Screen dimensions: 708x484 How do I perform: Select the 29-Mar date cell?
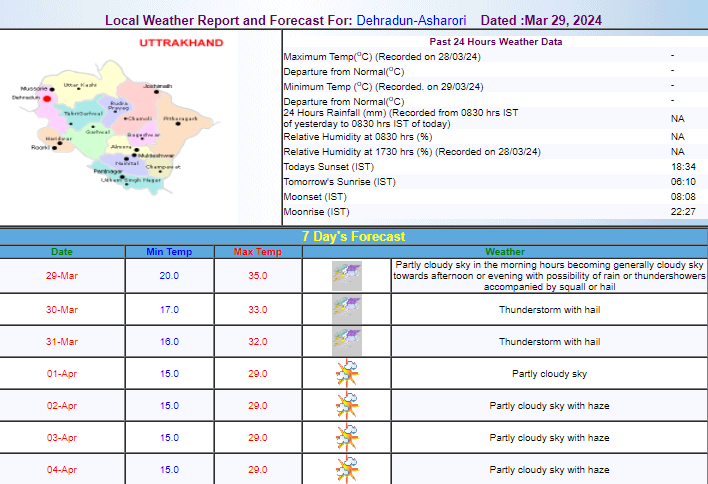click(62, 276)
